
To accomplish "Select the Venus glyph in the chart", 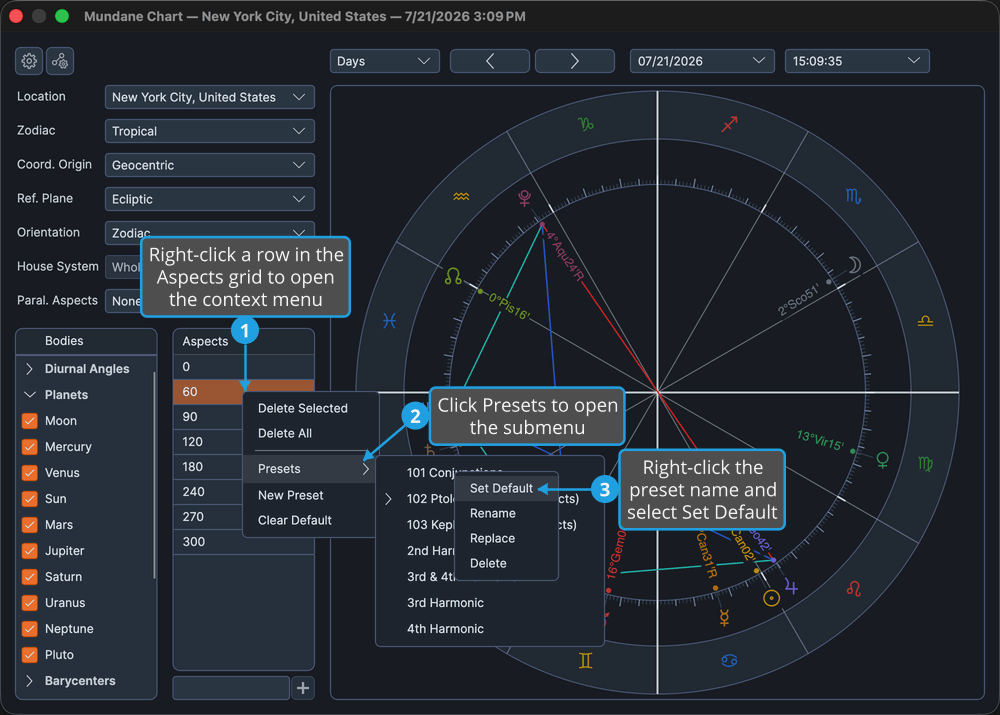I will tap(883, 460).
